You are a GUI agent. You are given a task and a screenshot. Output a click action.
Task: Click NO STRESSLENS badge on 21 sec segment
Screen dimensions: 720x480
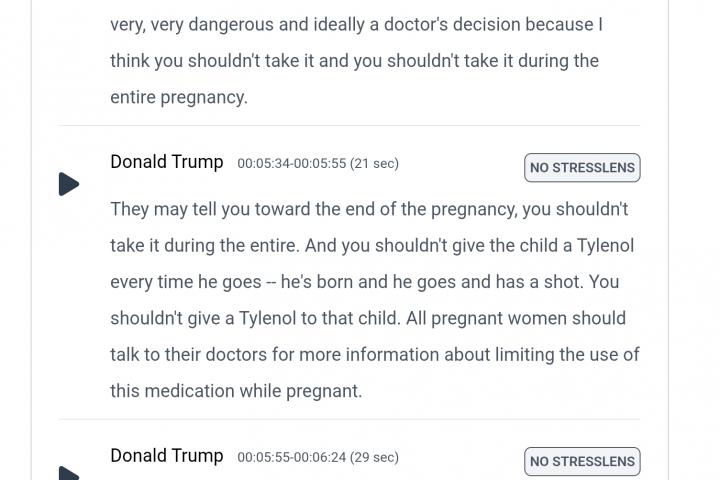tap(582, 168)
